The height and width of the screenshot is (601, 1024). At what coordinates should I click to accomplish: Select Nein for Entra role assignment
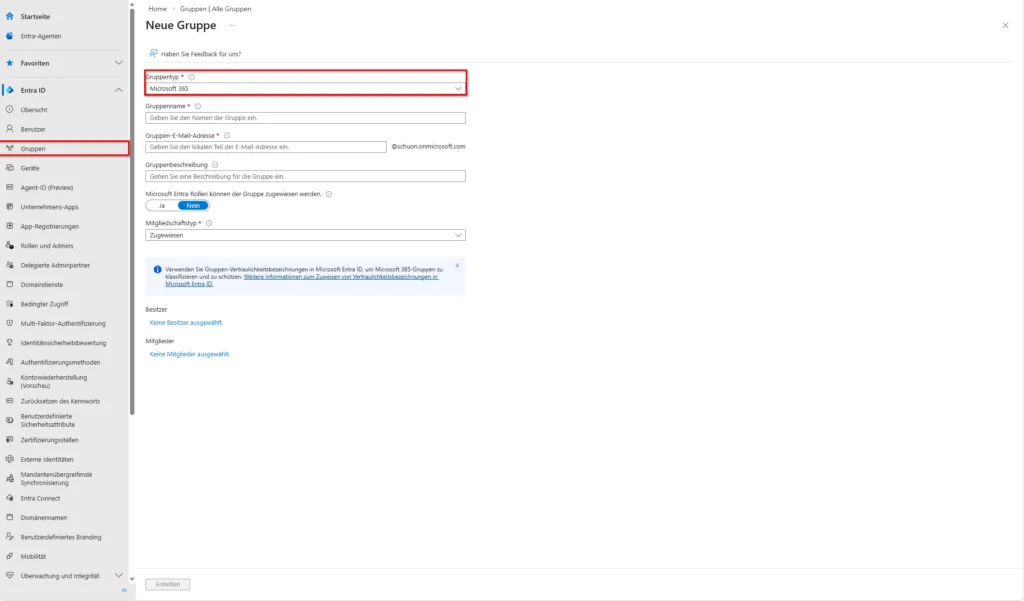pos(193,205)
